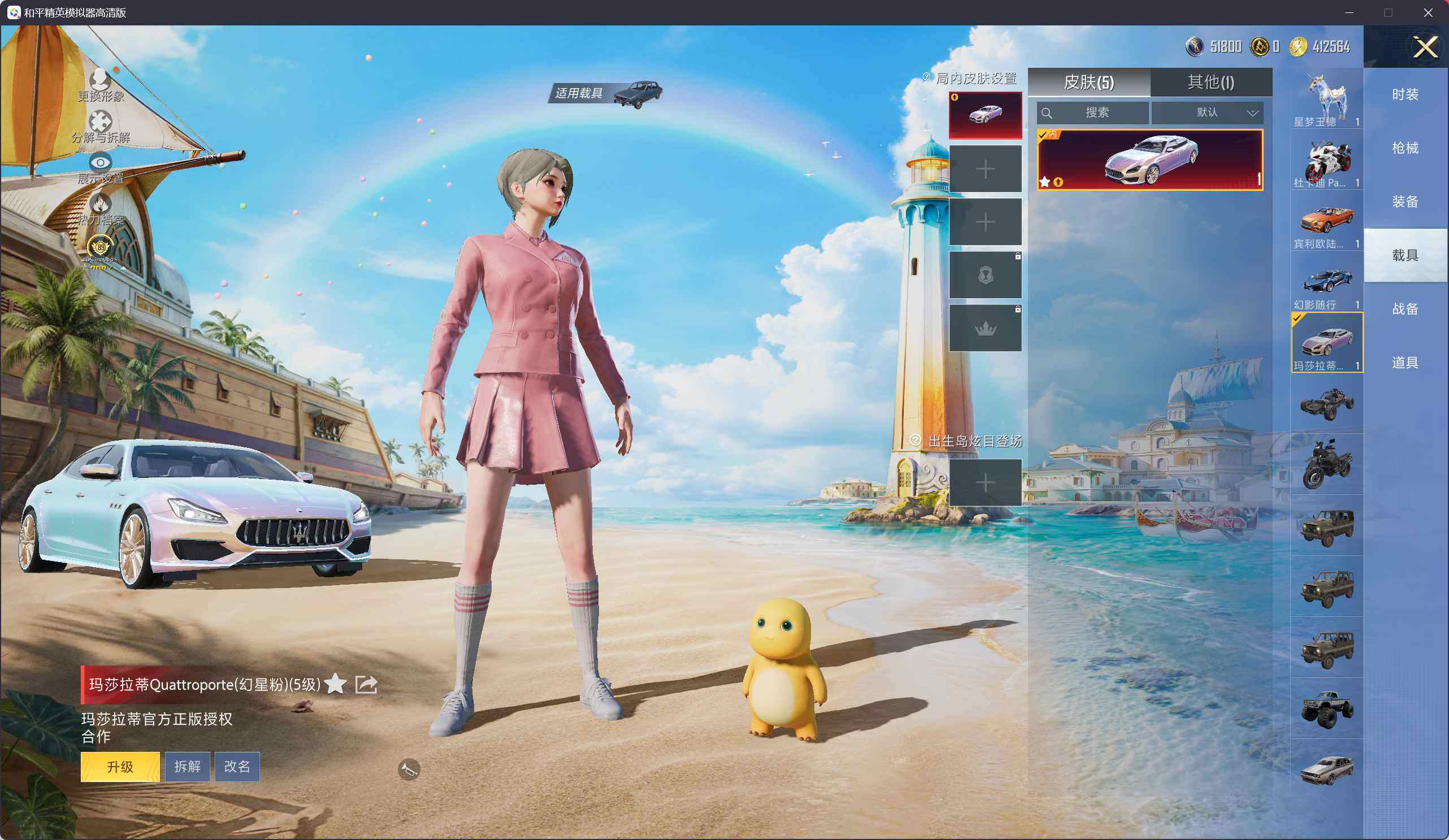Screen dimensions: 1449x840
Task: Open the 道具 items category
Action: [1405, 363]
